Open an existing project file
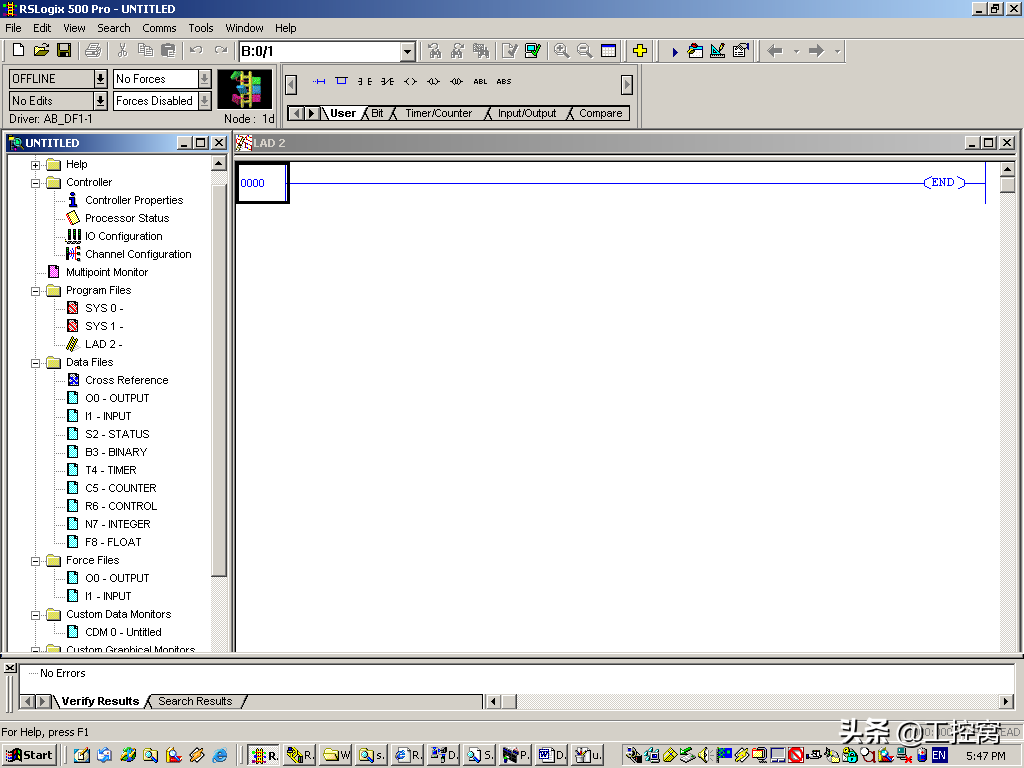This screenshot has width=1024, height=768. [x=41, y=50]
